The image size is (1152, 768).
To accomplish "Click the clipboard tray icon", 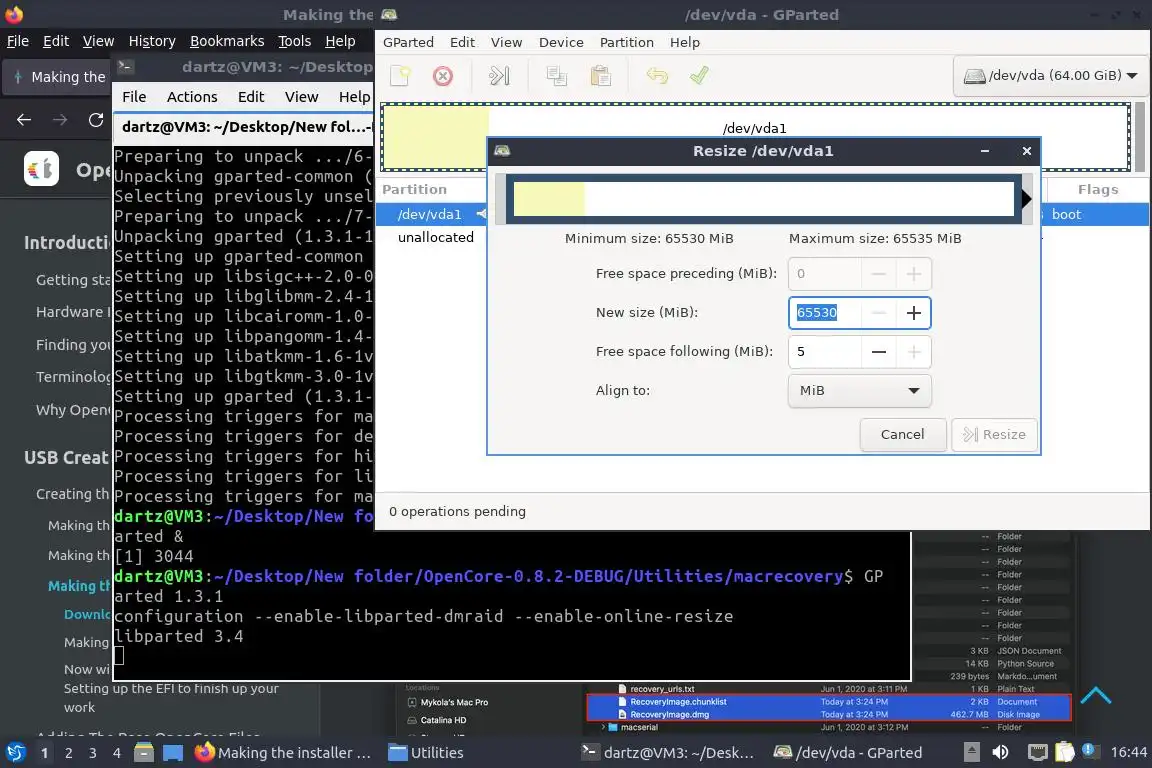I will tap(1065, 752).
